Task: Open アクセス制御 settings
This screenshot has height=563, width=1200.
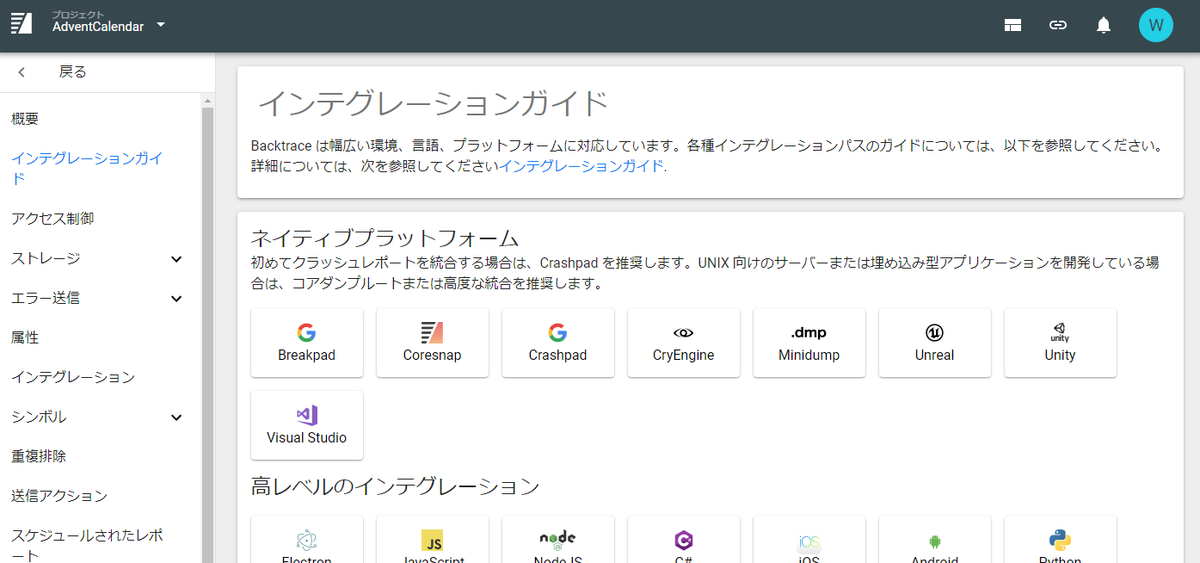Action: point(53,218)
